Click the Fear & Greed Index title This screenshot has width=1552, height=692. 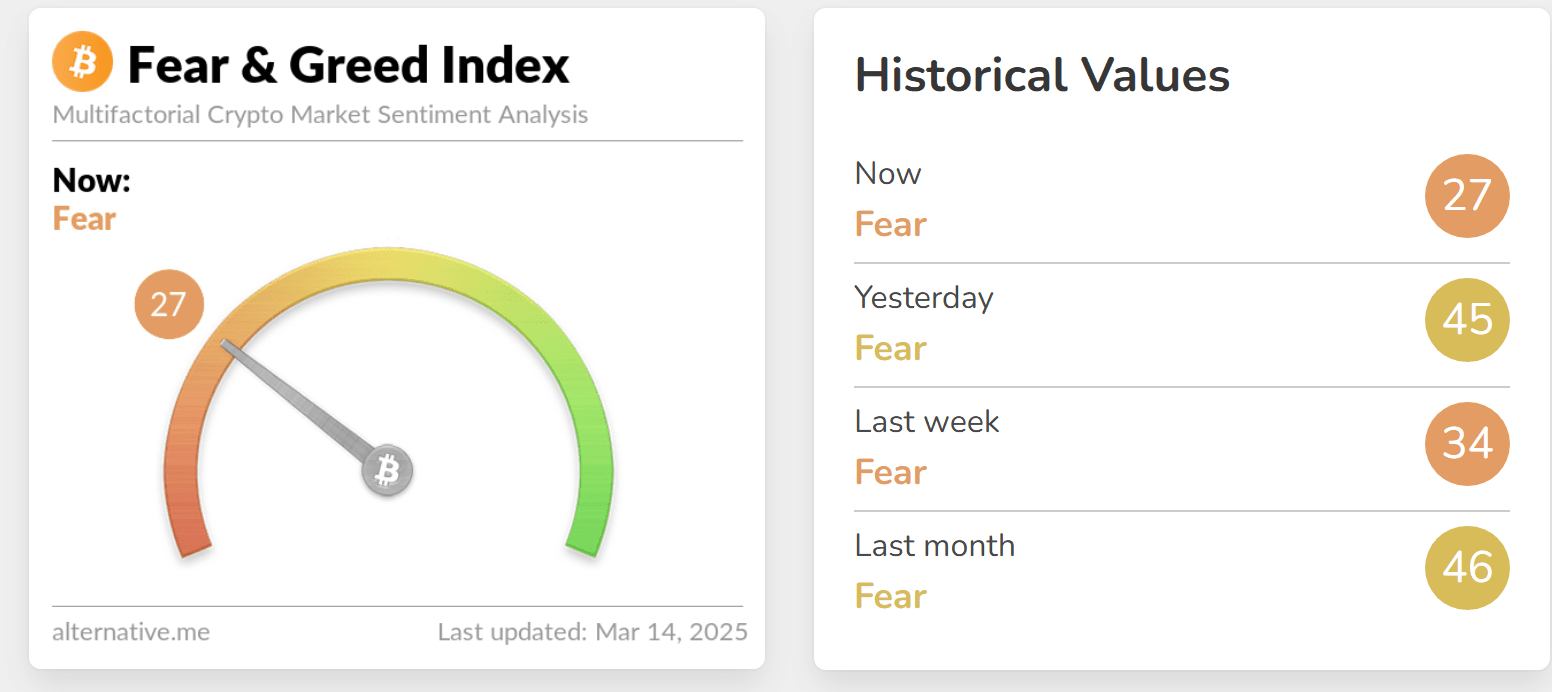click(349, 65)
